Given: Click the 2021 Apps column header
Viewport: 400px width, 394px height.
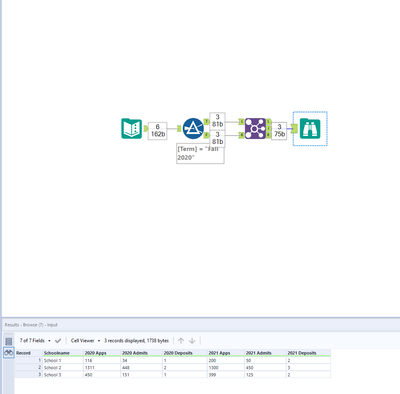Looking at the screenshot, I should 226,353.
